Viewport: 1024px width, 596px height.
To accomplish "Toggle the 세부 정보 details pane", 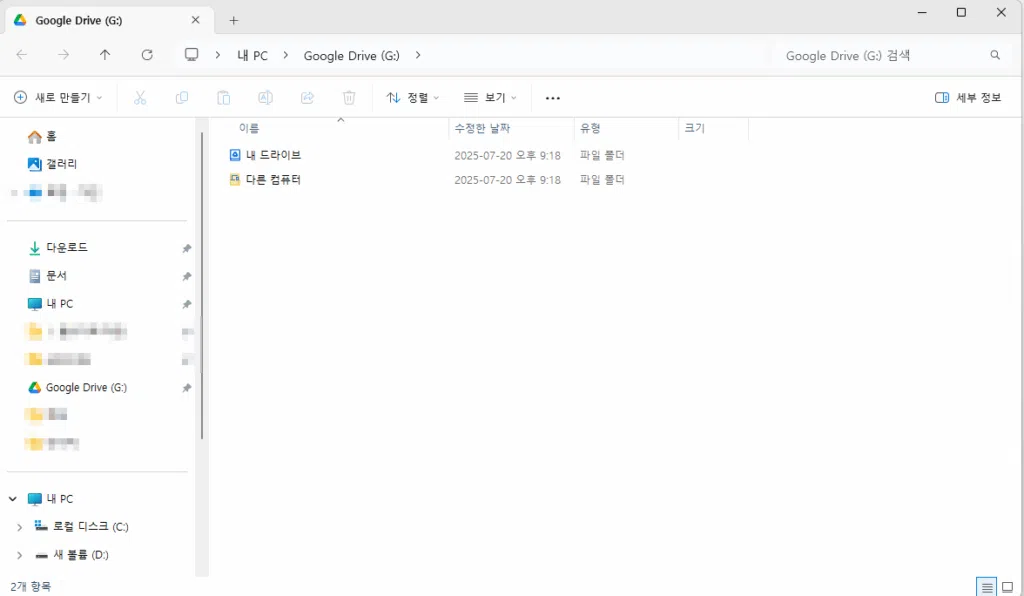I will pos(967,98).
